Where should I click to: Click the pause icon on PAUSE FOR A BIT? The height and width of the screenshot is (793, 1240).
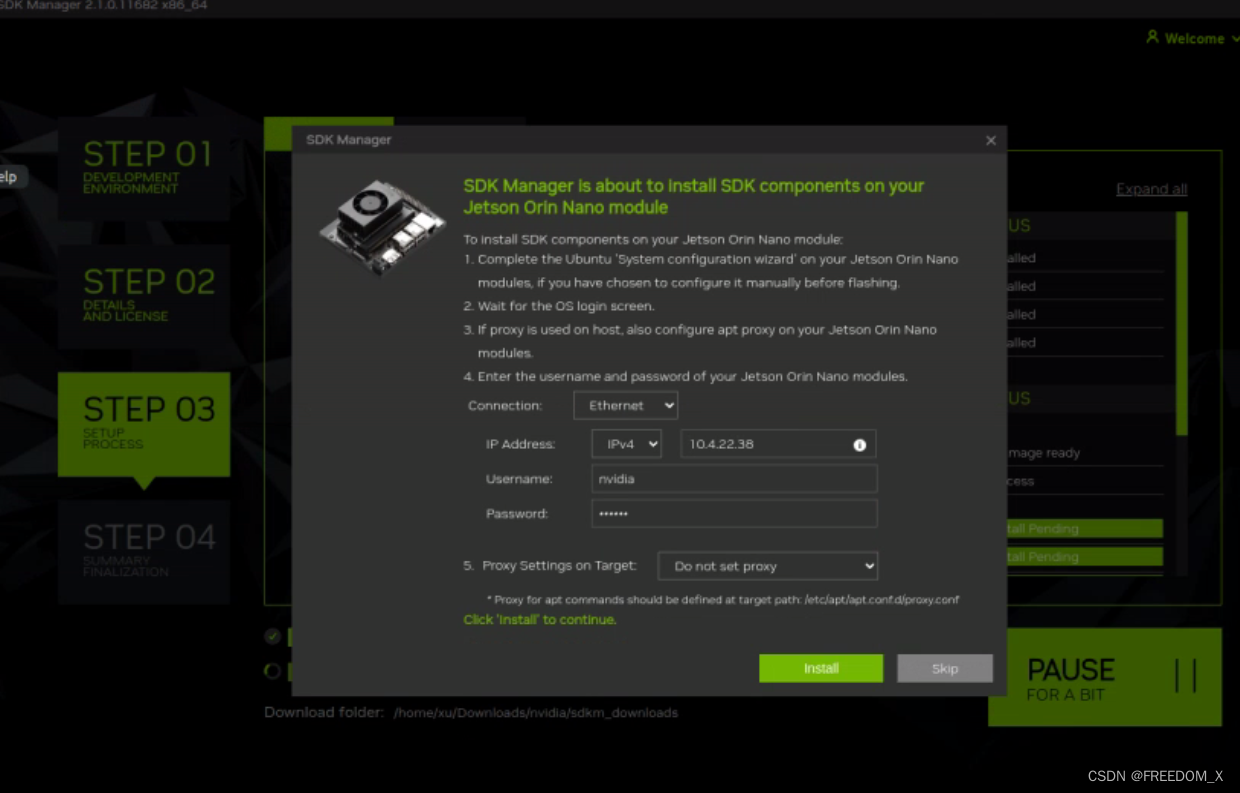1184,676
